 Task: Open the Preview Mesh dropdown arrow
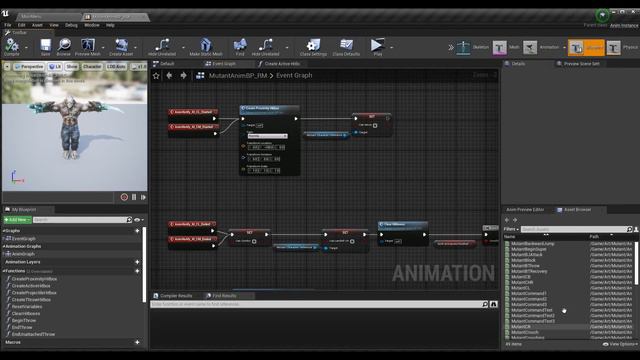[x=103, y=48]
